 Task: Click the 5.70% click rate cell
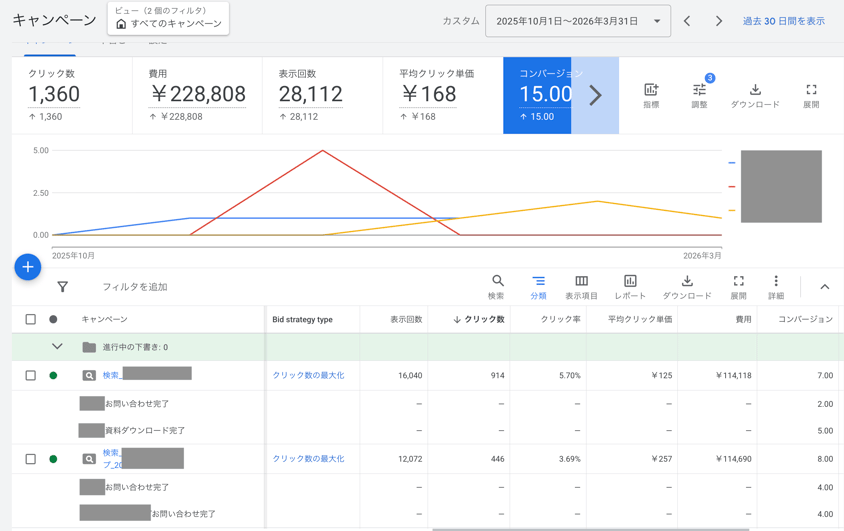click(x=569, y=376)
